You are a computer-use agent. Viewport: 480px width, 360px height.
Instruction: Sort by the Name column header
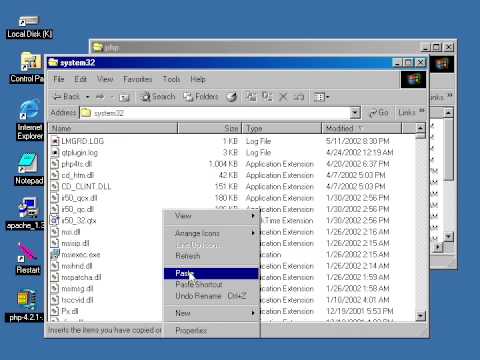[x=113, y=128]
